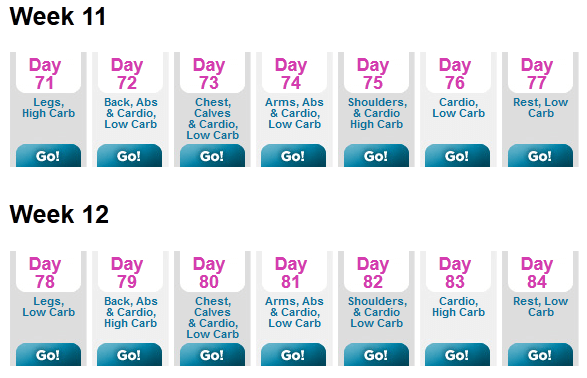Click Go! button for Day 71

pyautogui.click(x=48, y=156)
